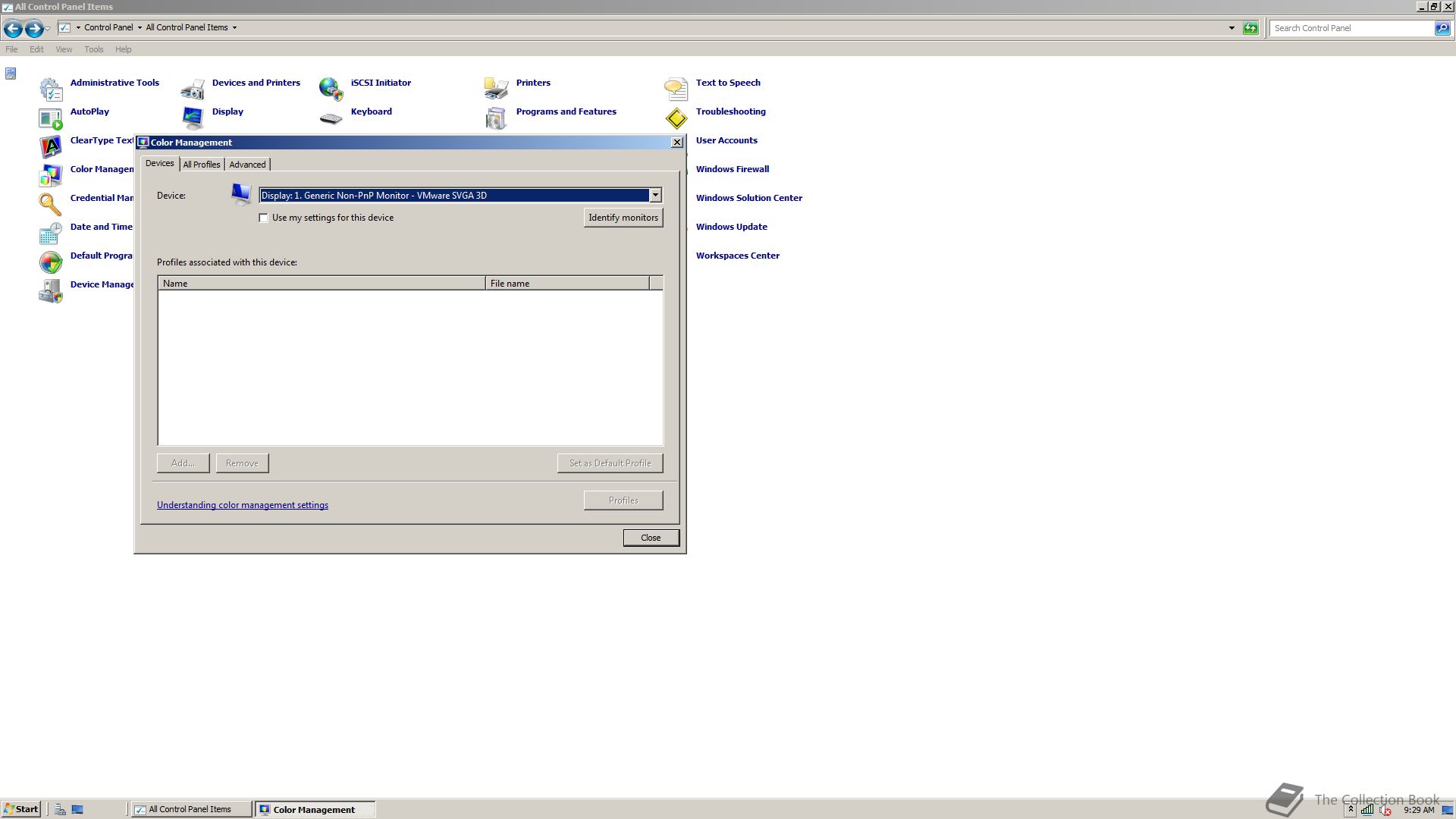Open the File menu
The width and height of the screenshot is (1456, 819).
pos(11,49)
